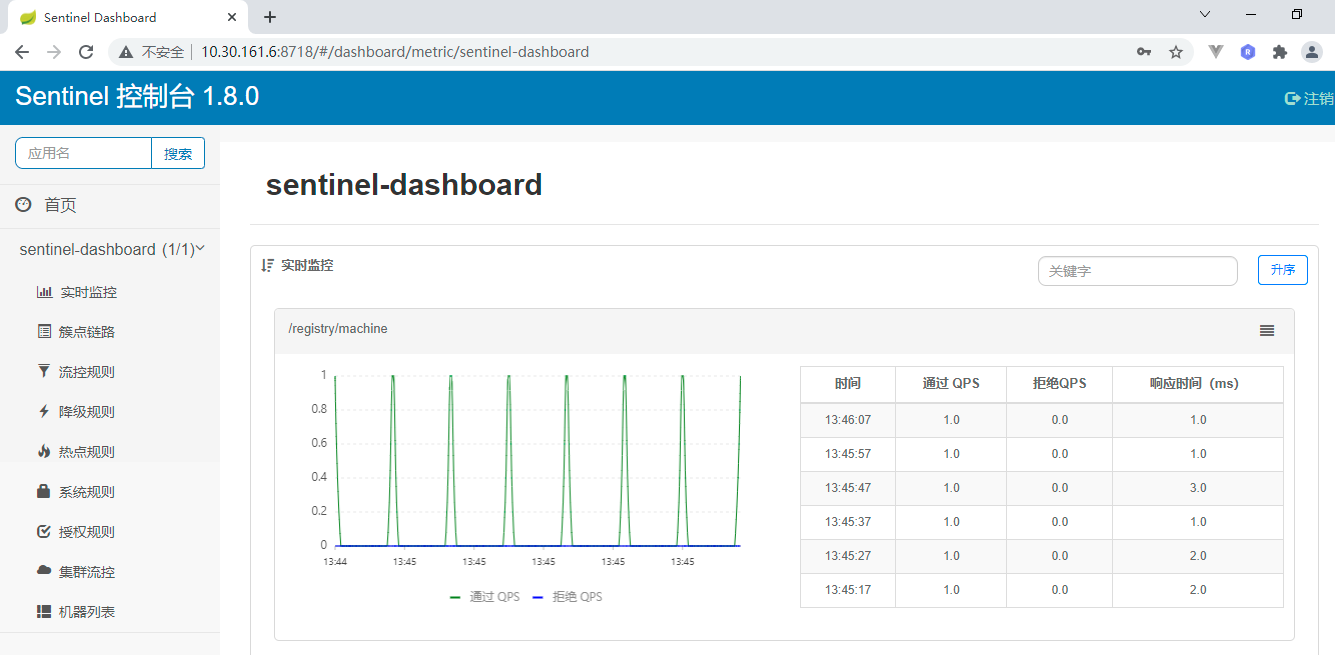This screenshot has width=1335, height=655.
Task: Go to the 首页 home link
Action: coord(60,205)
